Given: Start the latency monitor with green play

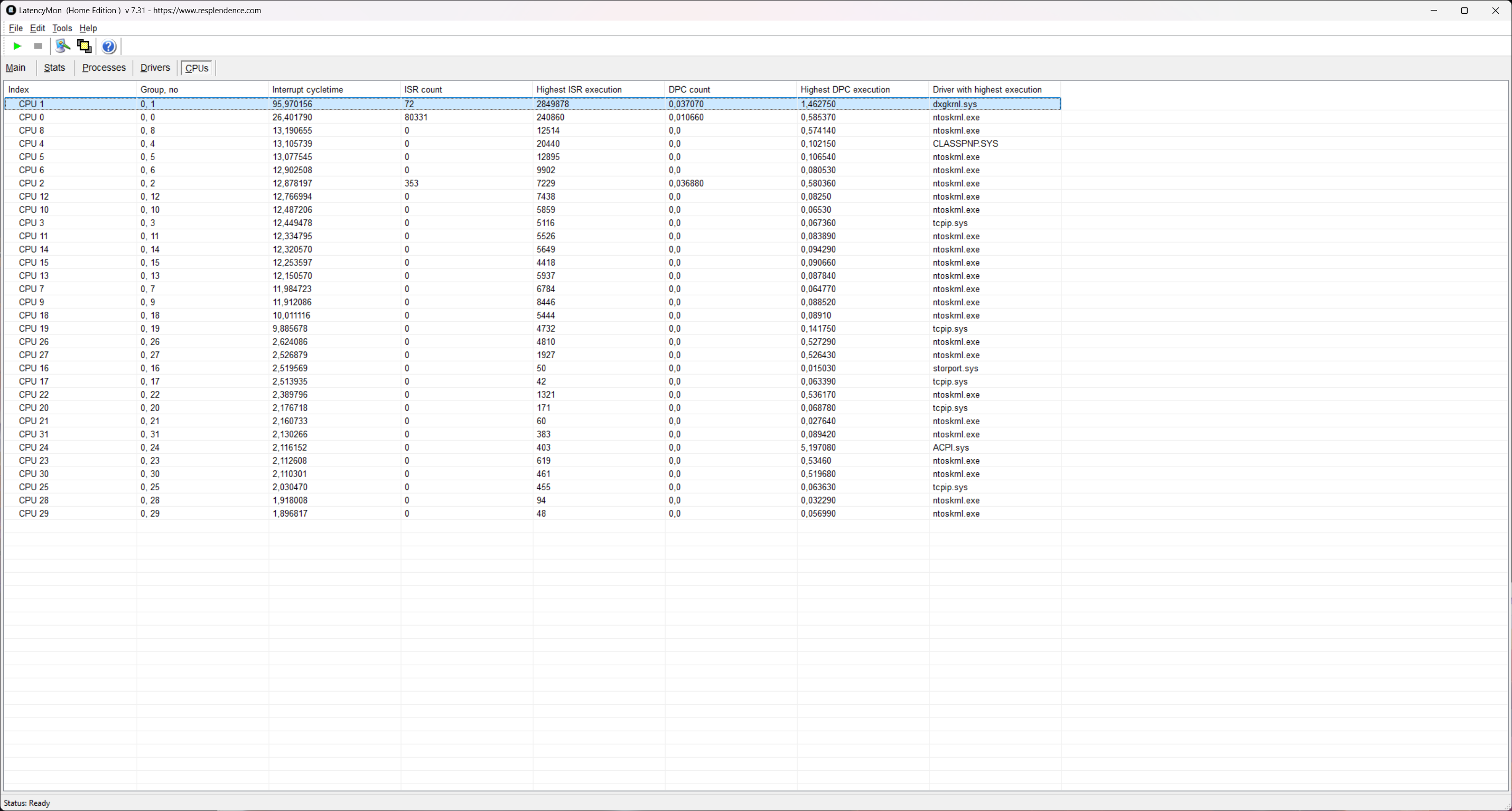Looking at the screenshot, I should (x=17, y=46).
